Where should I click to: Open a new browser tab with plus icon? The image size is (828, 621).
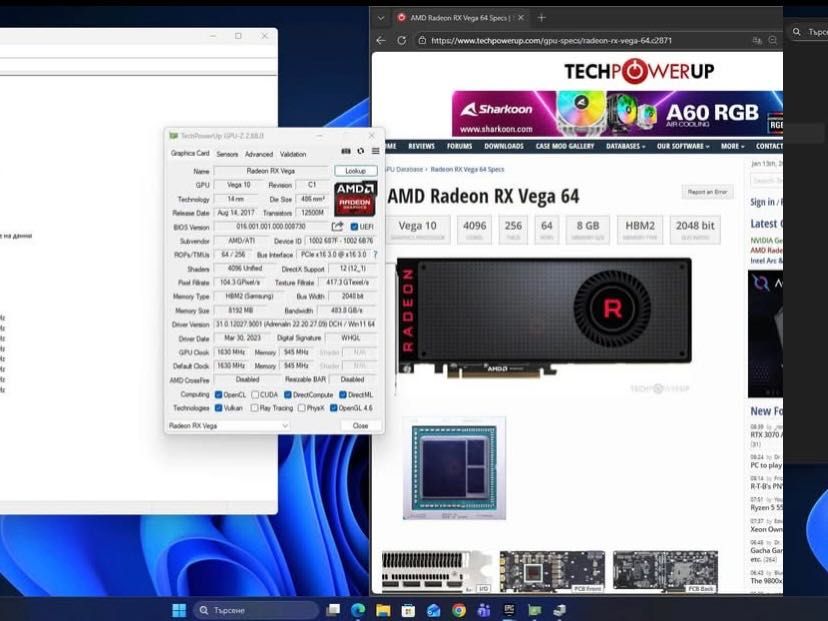click(x=541, y=17)
